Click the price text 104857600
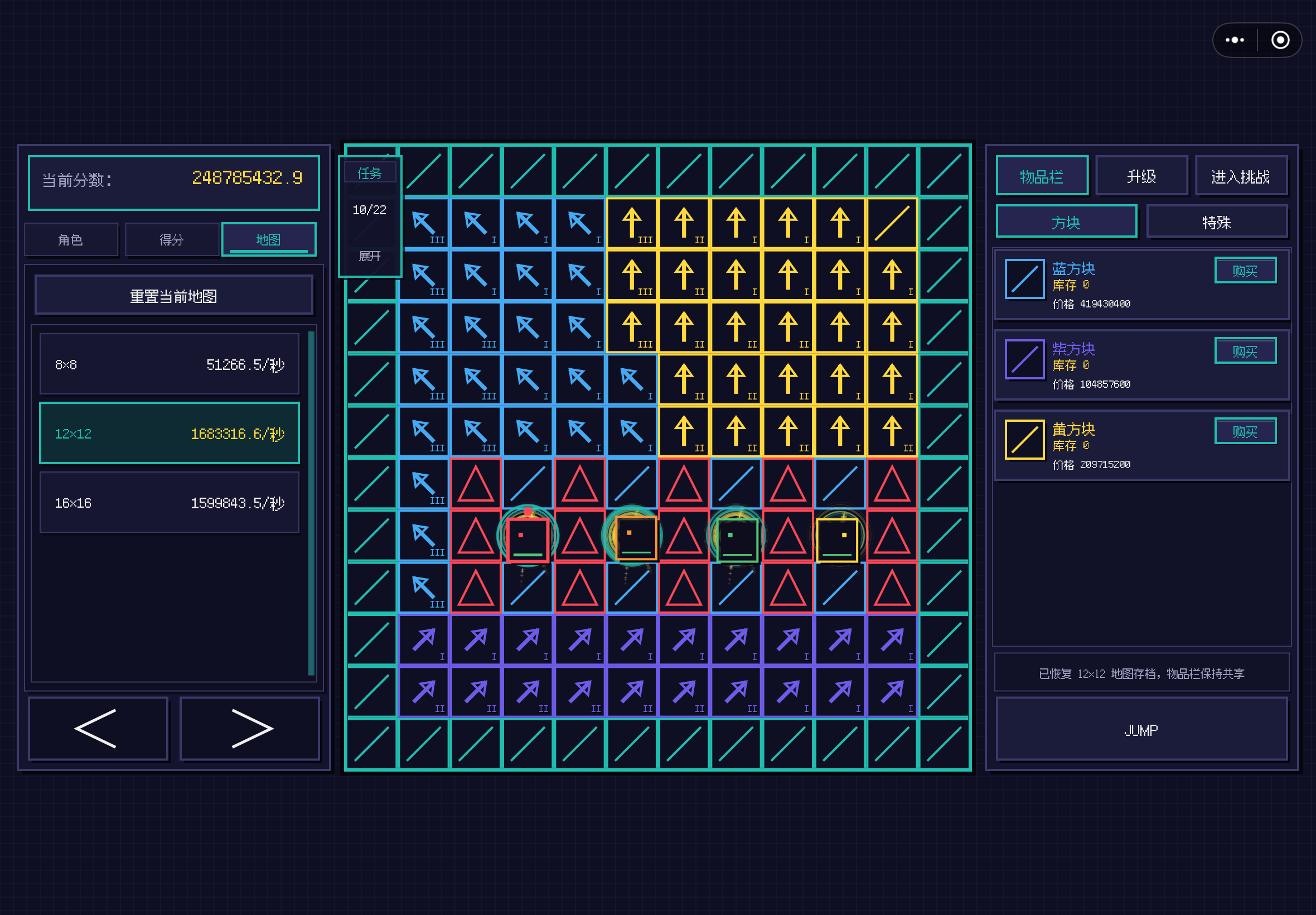Viewport: 1316px width, 915px height. pyautogui.click(x=1105, y=384)
